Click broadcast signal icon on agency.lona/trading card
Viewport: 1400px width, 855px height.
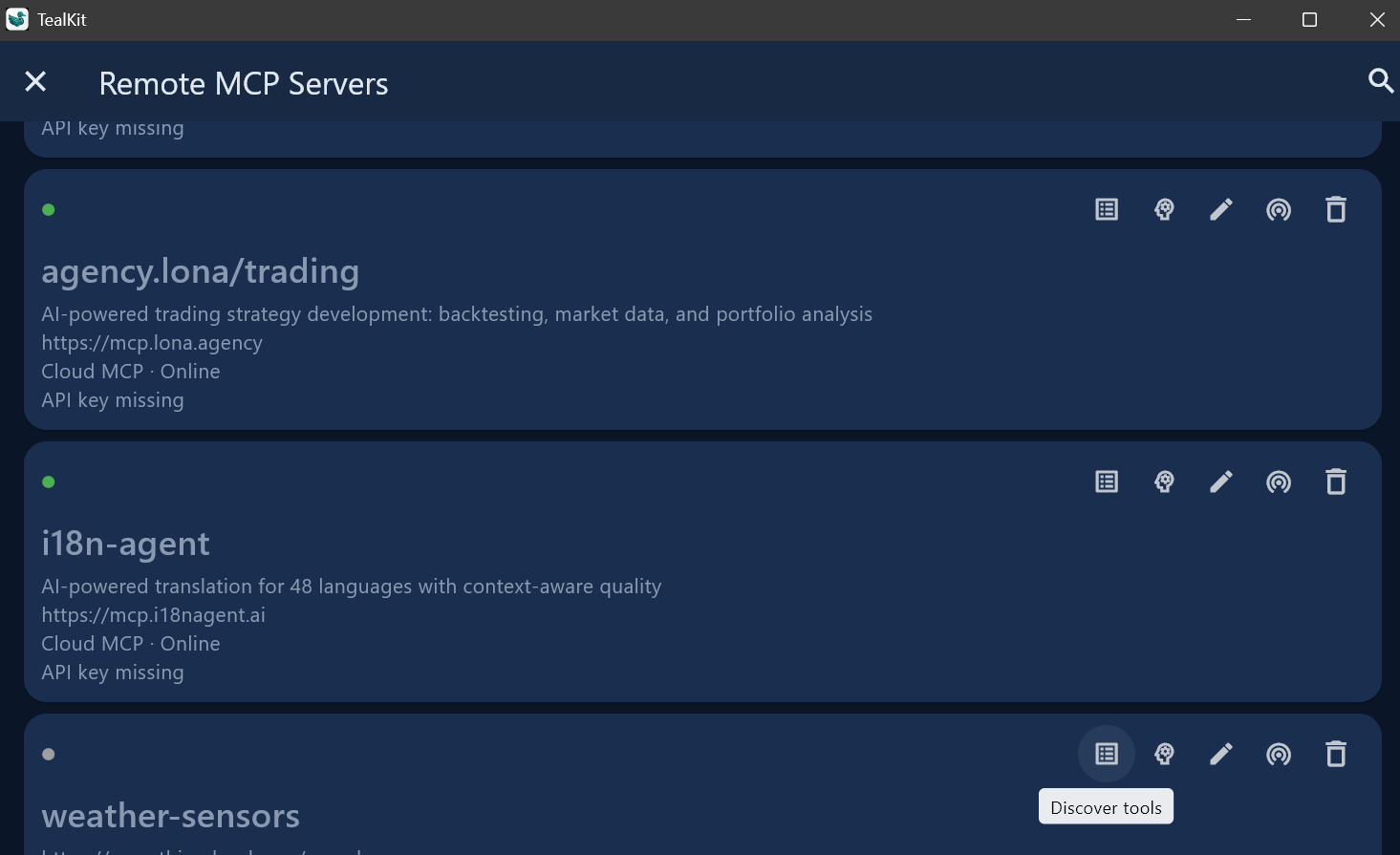pos(1279,209)
